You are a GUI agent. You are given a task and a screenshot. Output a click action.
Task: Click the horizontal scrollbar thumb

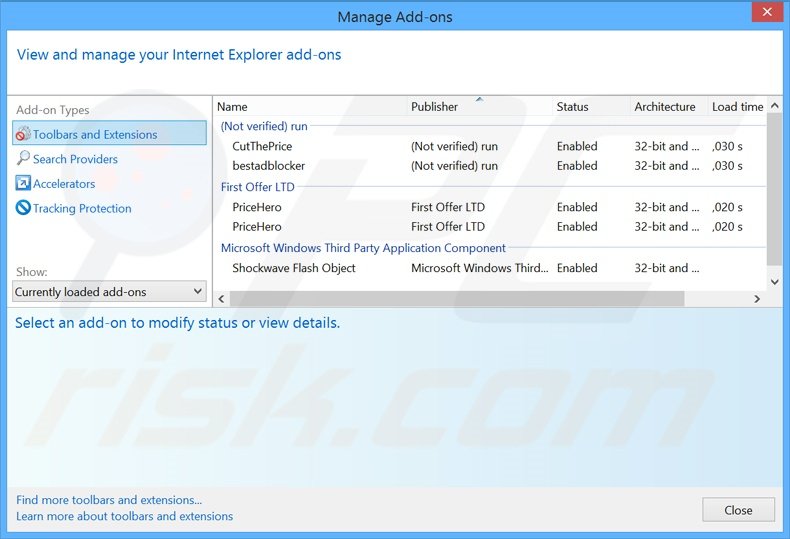[457, 299]
